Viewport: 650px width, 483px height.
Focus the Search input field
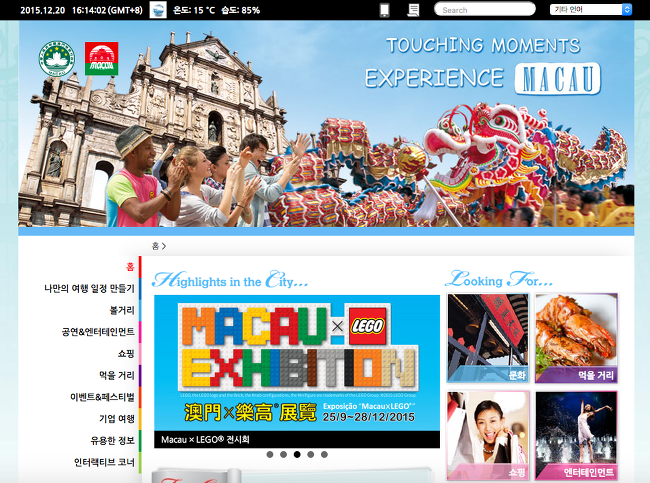pos(485,10)
